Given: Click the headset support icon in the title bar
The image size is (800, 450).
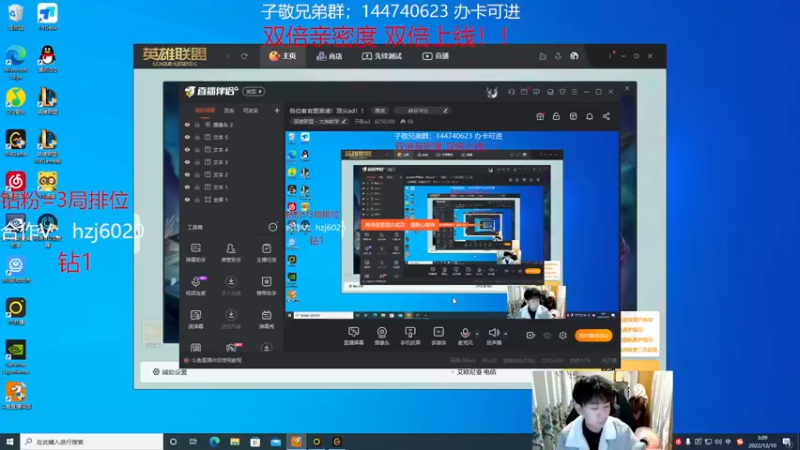Looking at the screenshot, I should 511,92.
